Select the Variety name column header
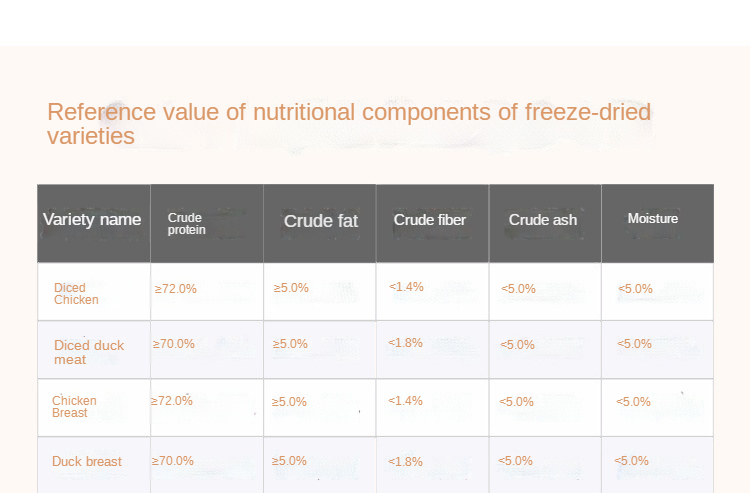This screenshot has width=750, height=493. coord(92,220)
